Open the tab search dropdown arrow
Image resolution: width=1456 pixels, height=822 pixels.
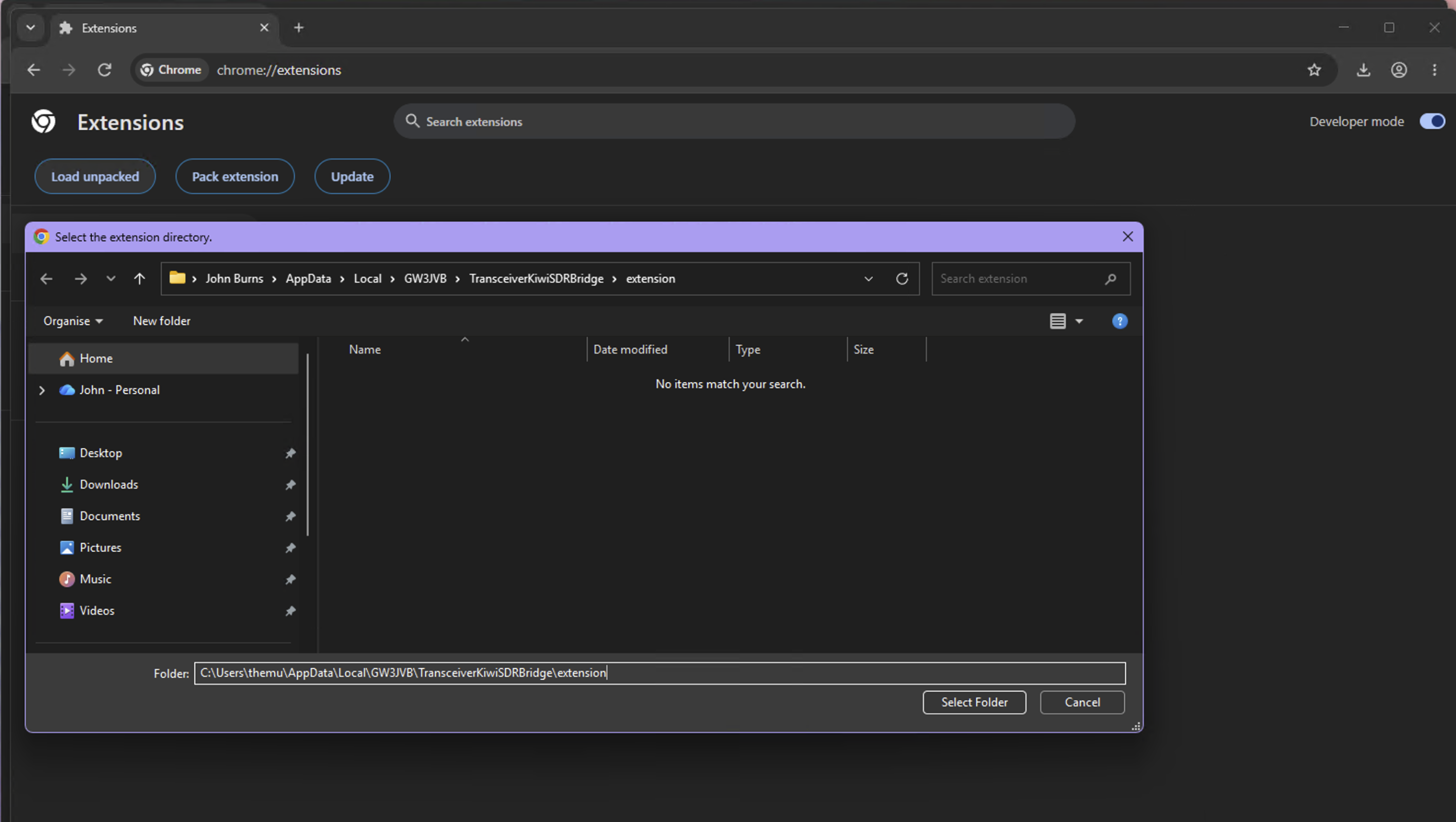click(30, 27)
